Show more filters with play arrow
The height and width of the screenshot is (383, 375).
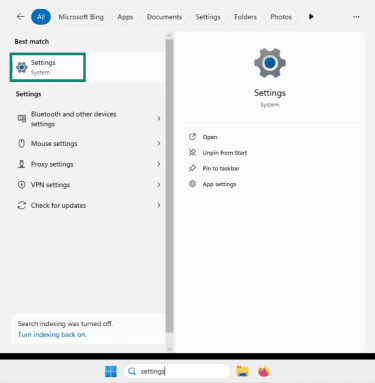tap(311, 17)
